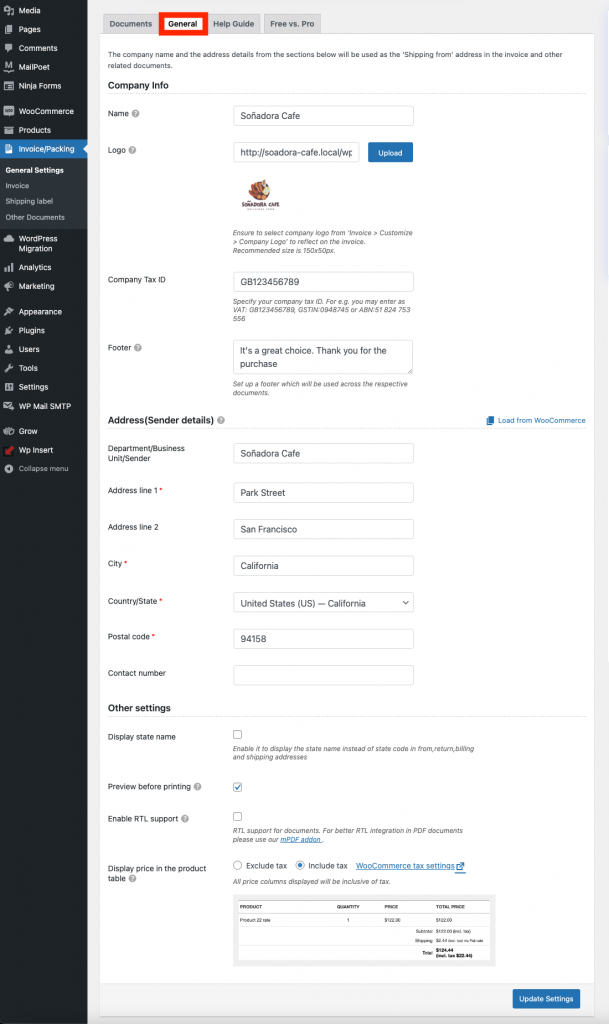This screenshot has height=1024, width=609.
Task: Click the company logo thumbnail preview
Action: [x=259, y=194]
